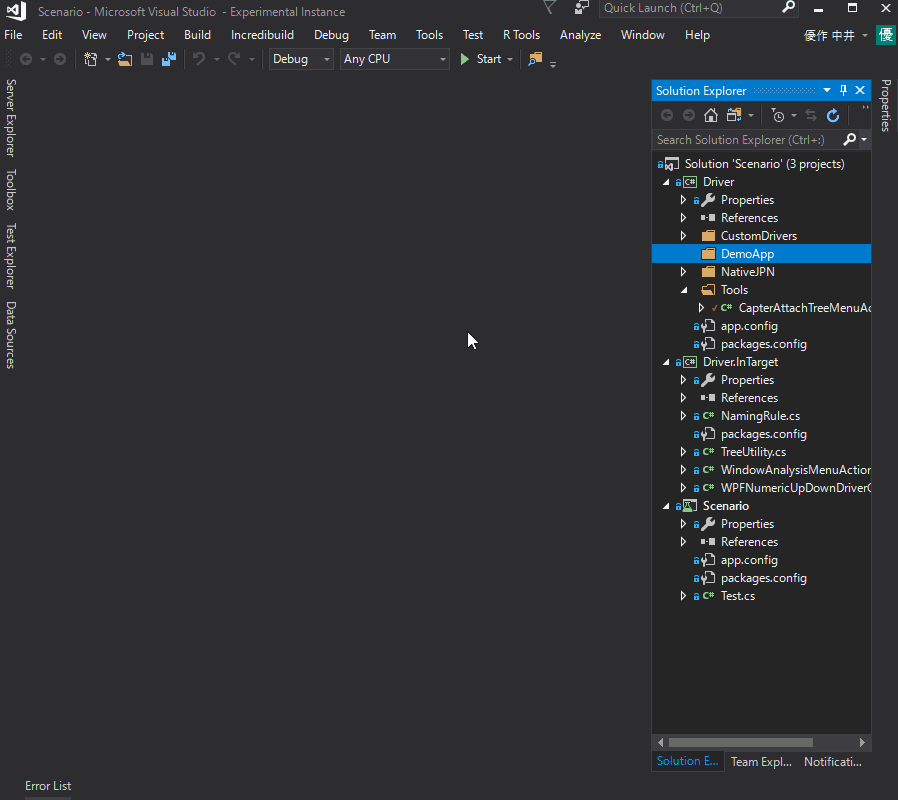Expand the CustomDrivers folder

[683, 236]
